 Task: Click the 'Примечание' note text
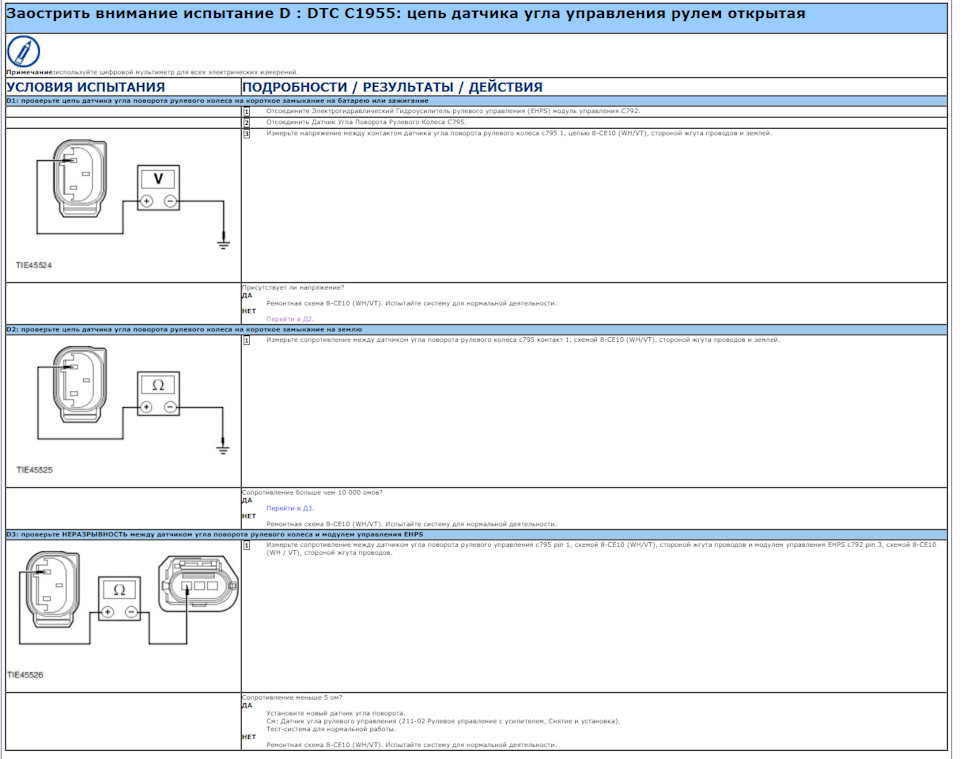(x=152, y=72)
